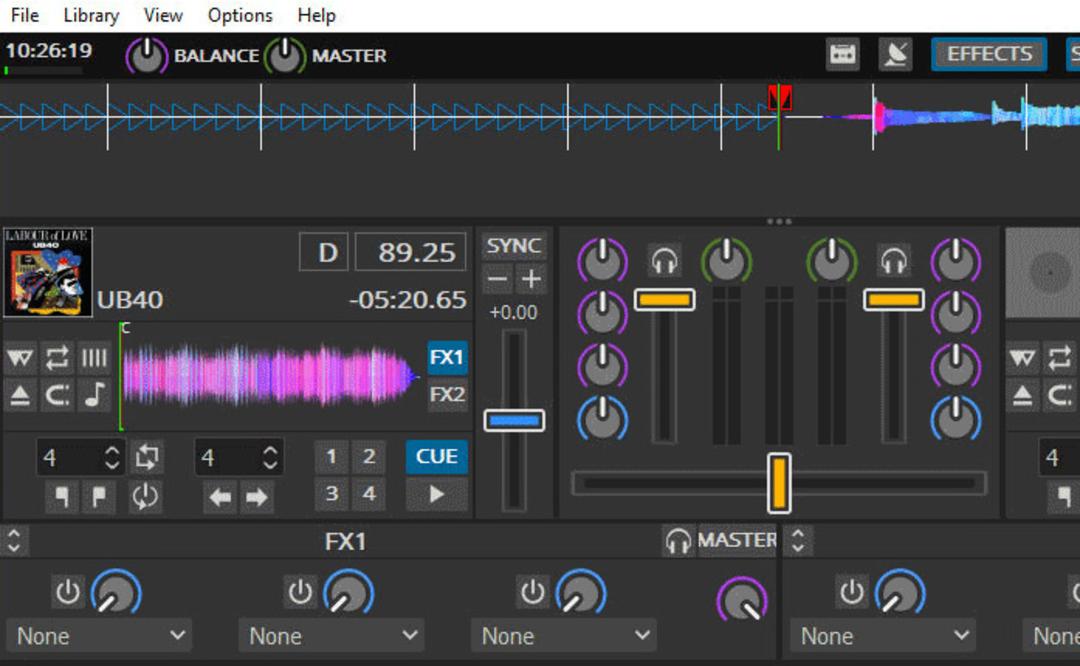
Task: Open the Options menu
Action: pyautogui.click(x=240, y=15)
